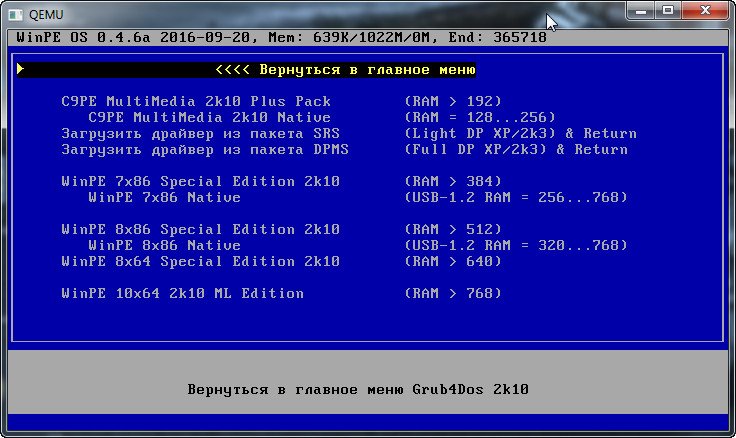Select C9PE MultiMedia 2k10 Native entry
Screen dimensions: 736x438
point(209,117)
